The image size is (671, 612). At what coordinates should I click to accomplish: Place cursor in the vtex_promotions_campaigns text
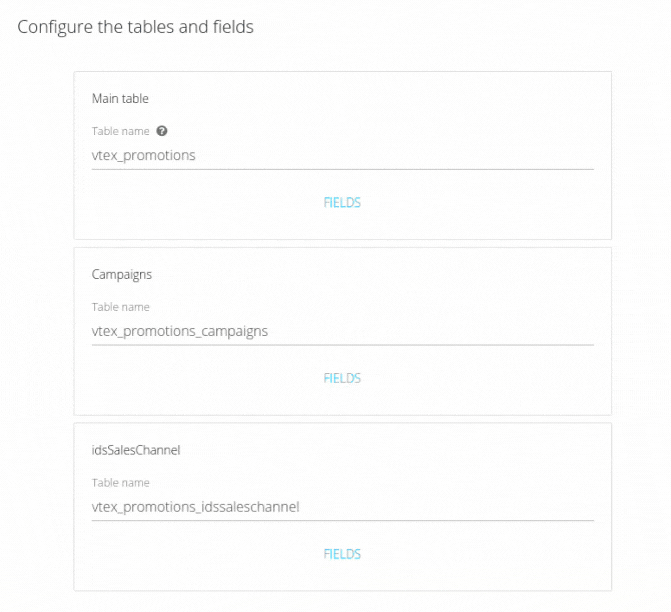(x=180, y=331)
